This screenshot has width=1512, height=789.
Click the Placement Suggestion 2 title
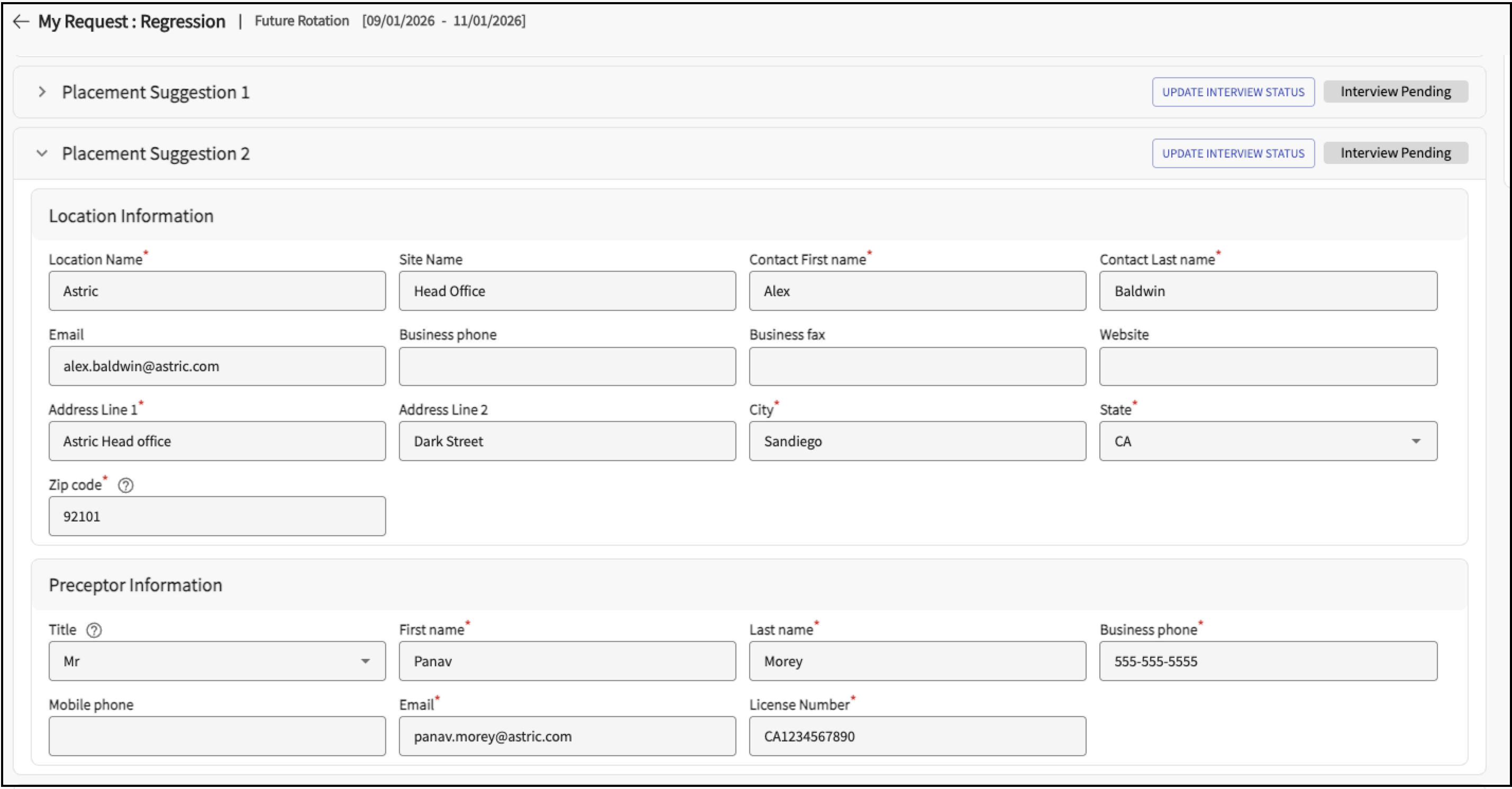156,154
